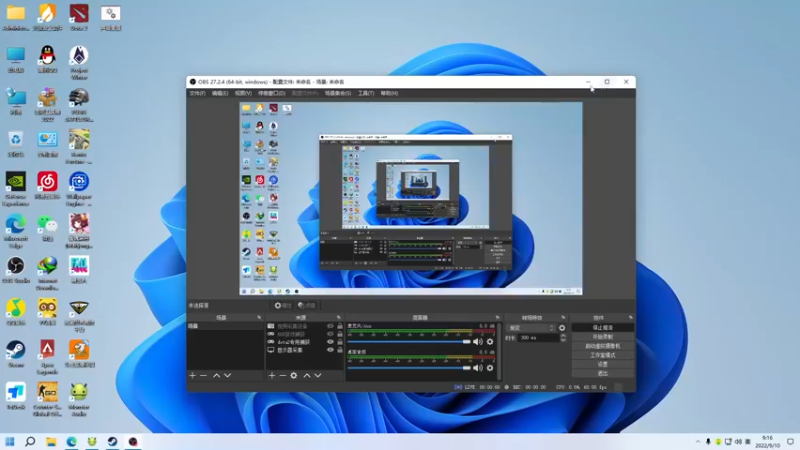Lock the dota2 capture source
Image resolution: width=800 pixels, height=450 pixels.
pyautogui.click(x=340, y=342)
